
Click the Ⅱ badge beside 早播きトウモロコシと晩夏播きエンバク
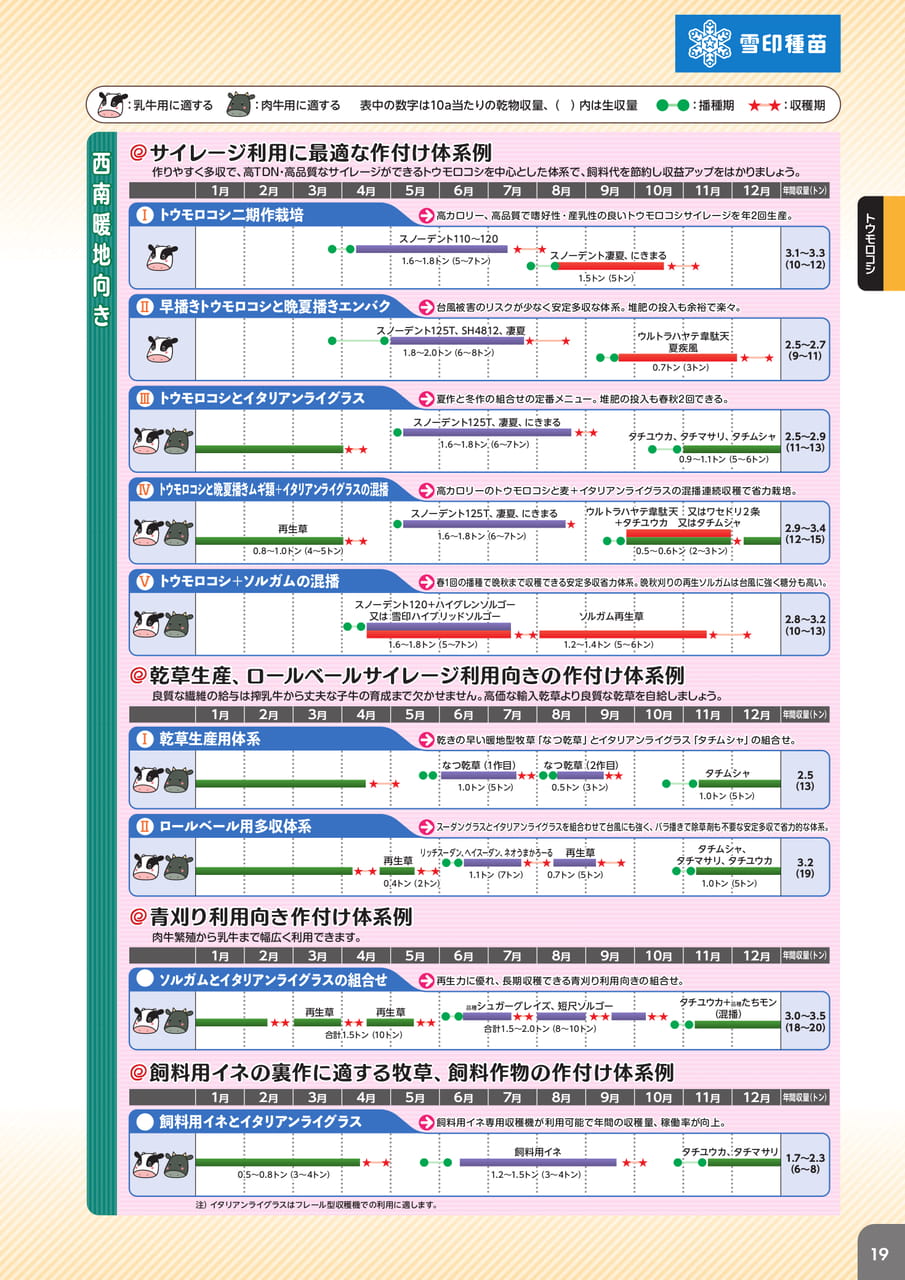pos(144,306)
